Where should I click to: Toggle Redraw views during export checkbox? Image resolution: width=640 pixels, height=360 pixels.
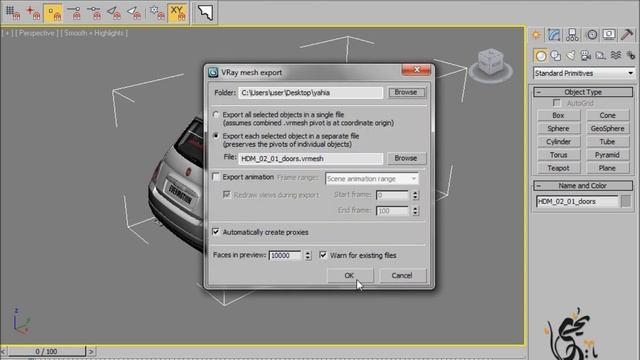tap(227, 195)
